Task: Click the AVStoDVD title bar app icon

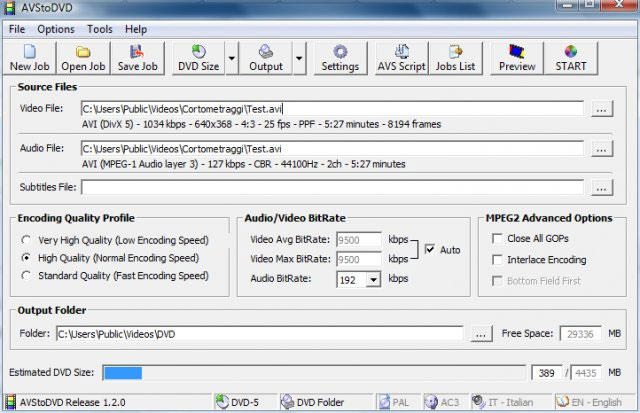Action: 9,8
